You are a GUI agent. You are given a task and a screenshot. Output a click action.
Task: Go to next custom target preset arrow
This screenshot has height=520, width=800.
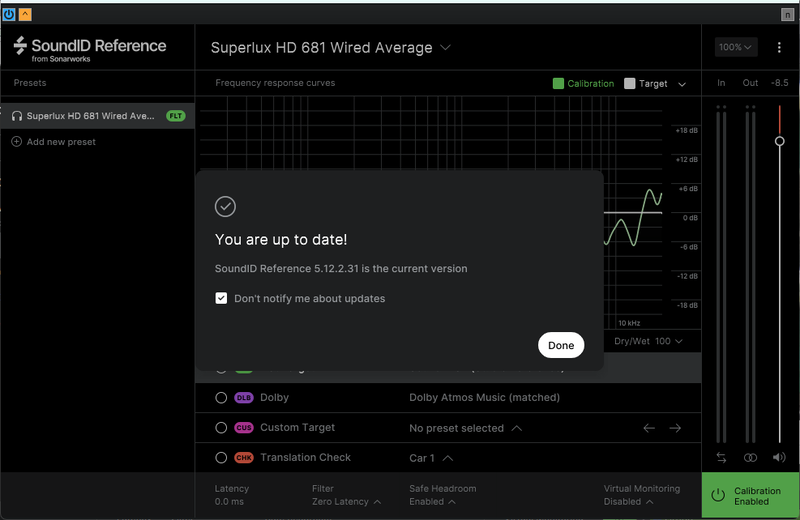675,428
